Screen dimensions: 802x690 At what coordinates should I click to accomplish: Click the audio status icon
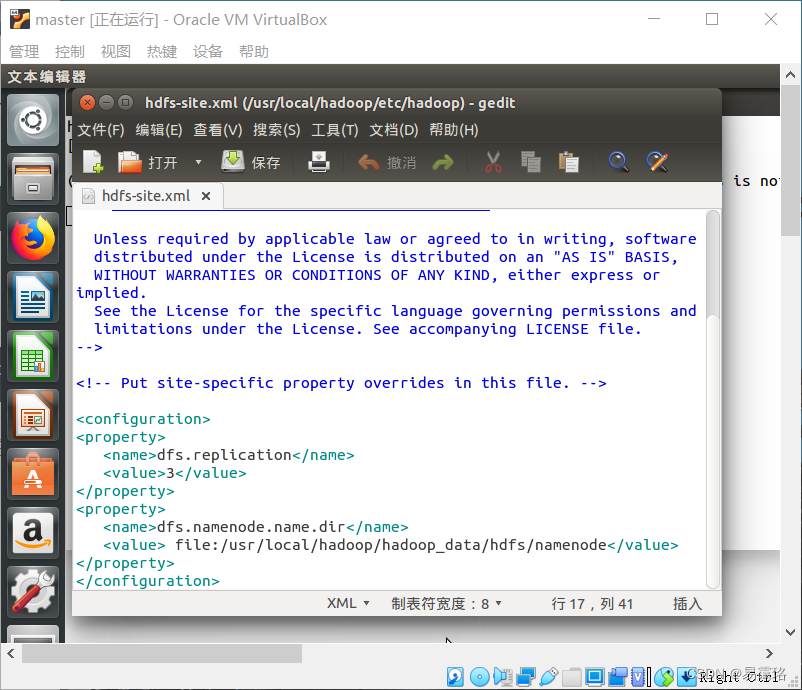[x=503, y=677]
